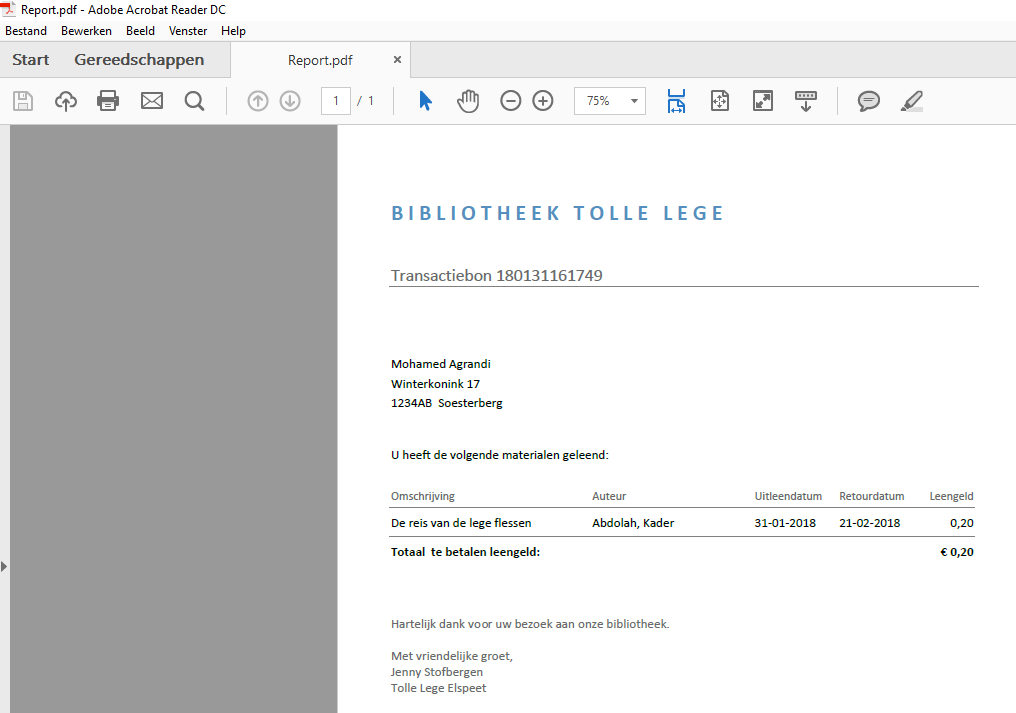Zoom out with the minus button
The height and width of the screenshot is (713, 1016).
click(x=511, y=101)
